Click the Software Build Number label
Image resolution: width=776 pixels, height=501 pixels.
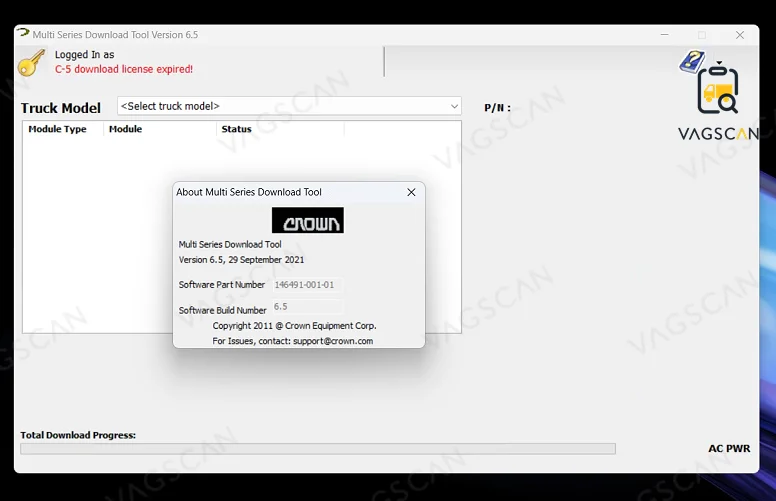tap(222, 310)
